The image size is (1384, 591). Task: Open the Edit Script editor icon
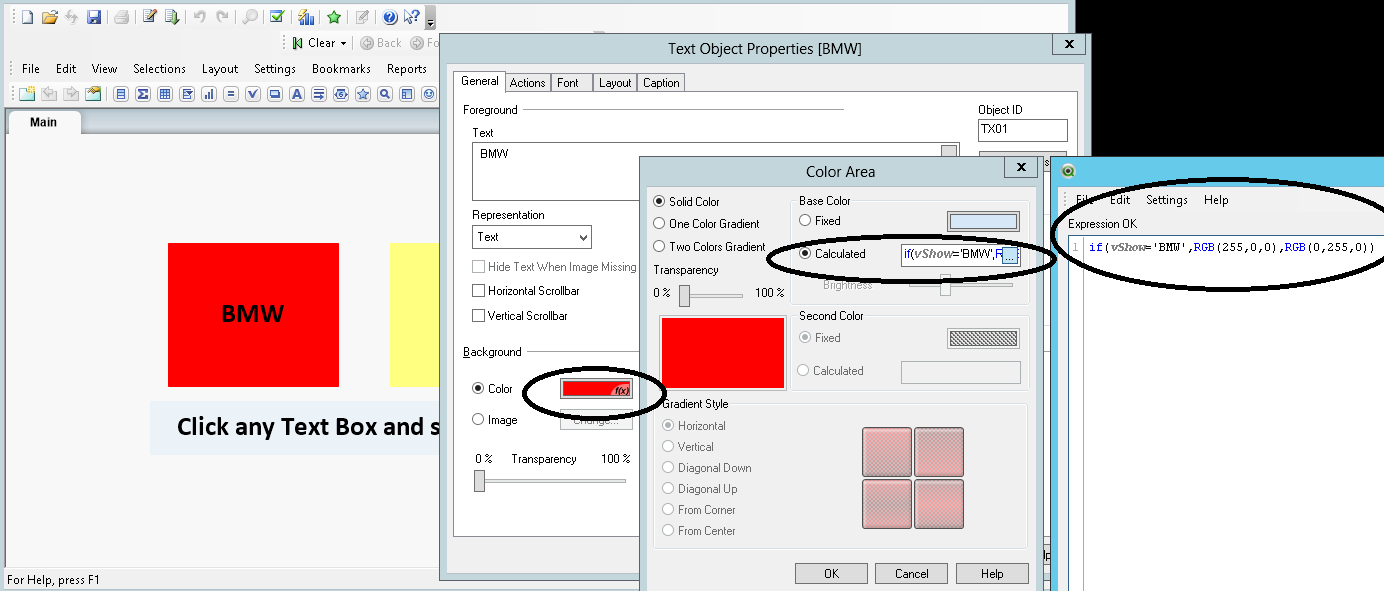tap(150, 16)
